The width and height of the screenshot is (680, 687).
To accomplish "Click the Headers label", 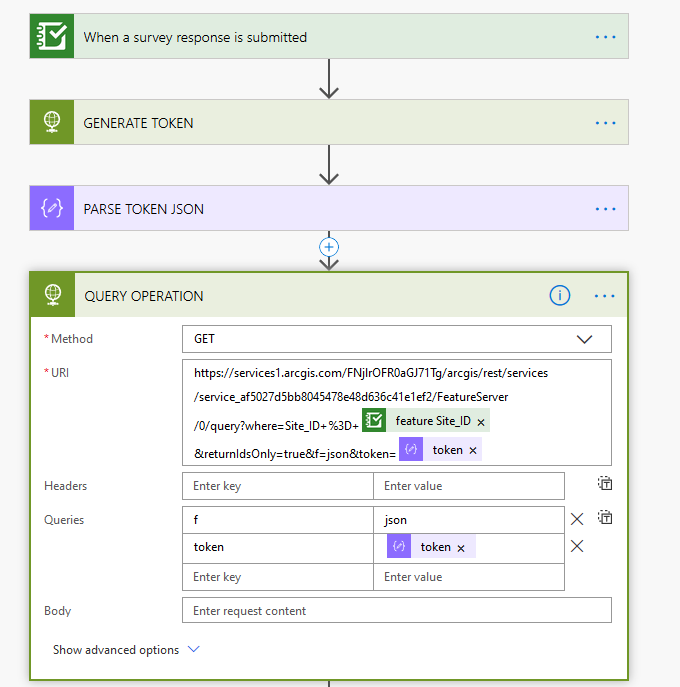I will pyautogui.click(x=66, y=486).
